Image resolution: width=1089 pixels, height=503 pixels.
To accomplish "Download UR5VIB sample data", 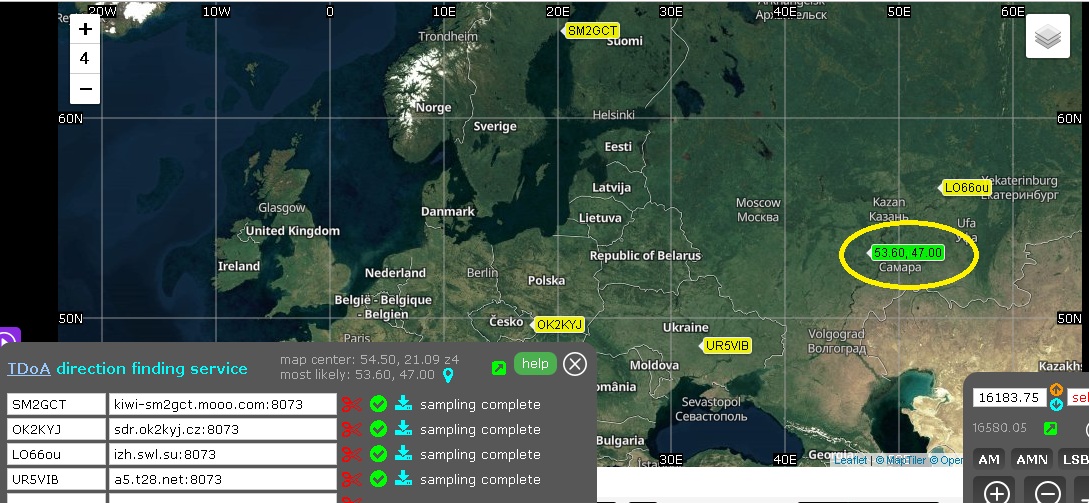I will 404,479.
